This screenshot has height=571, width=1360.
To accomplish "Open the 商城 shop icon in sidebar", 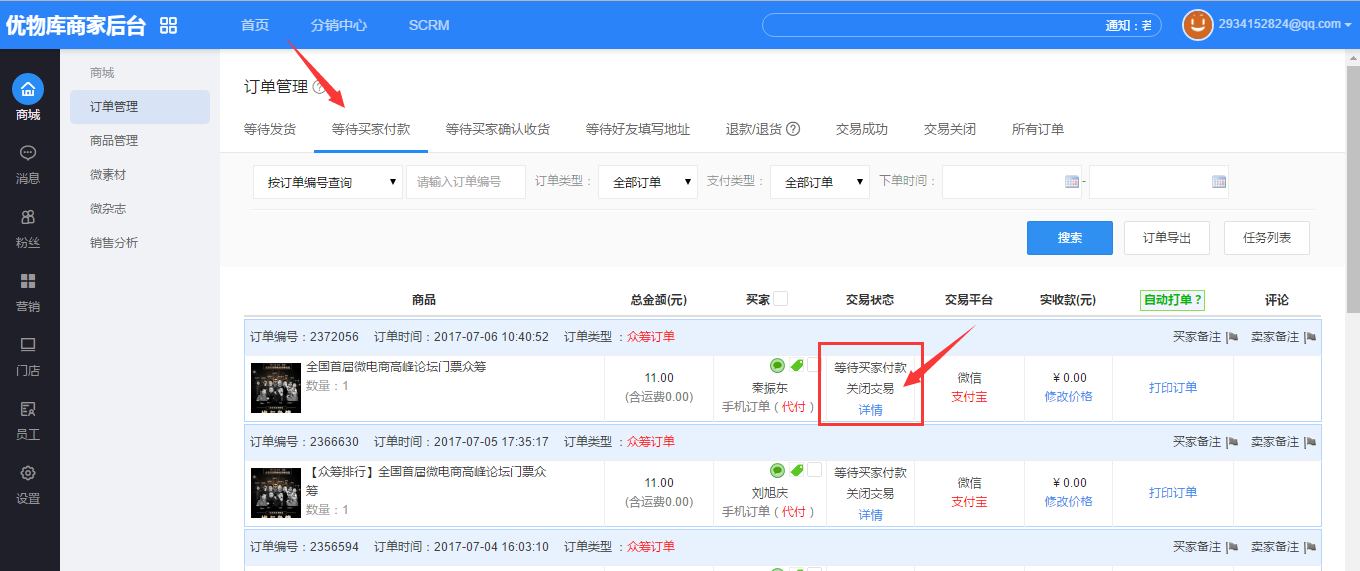I will 28,90.
